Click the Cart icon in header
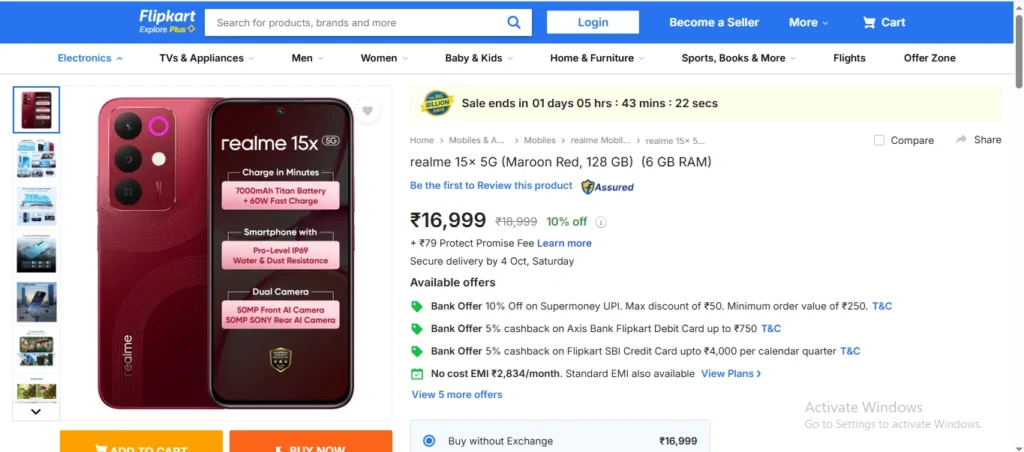The width and height of the screenshot is (1024, 452). coord(869,22)
